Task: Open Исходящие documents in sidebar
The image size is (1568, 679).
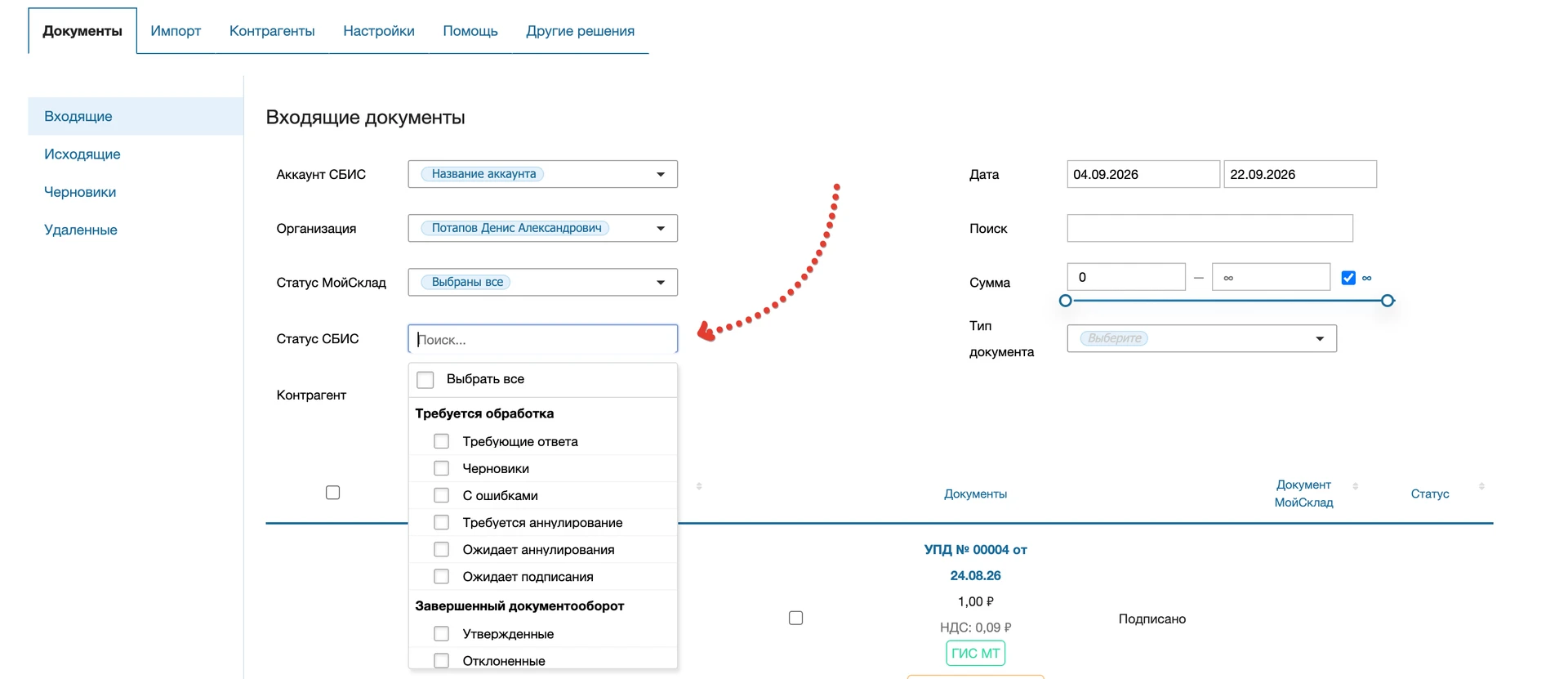Action: coord(82,154)
